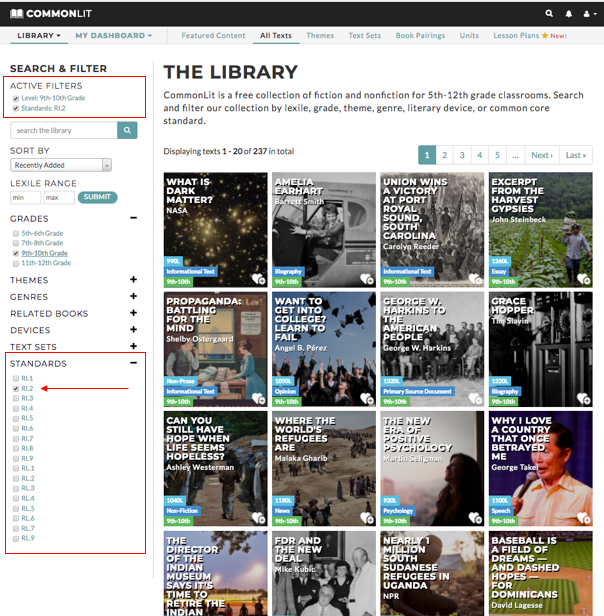
Task: Expand the Text Sets filter section
Action: point(134,346)
